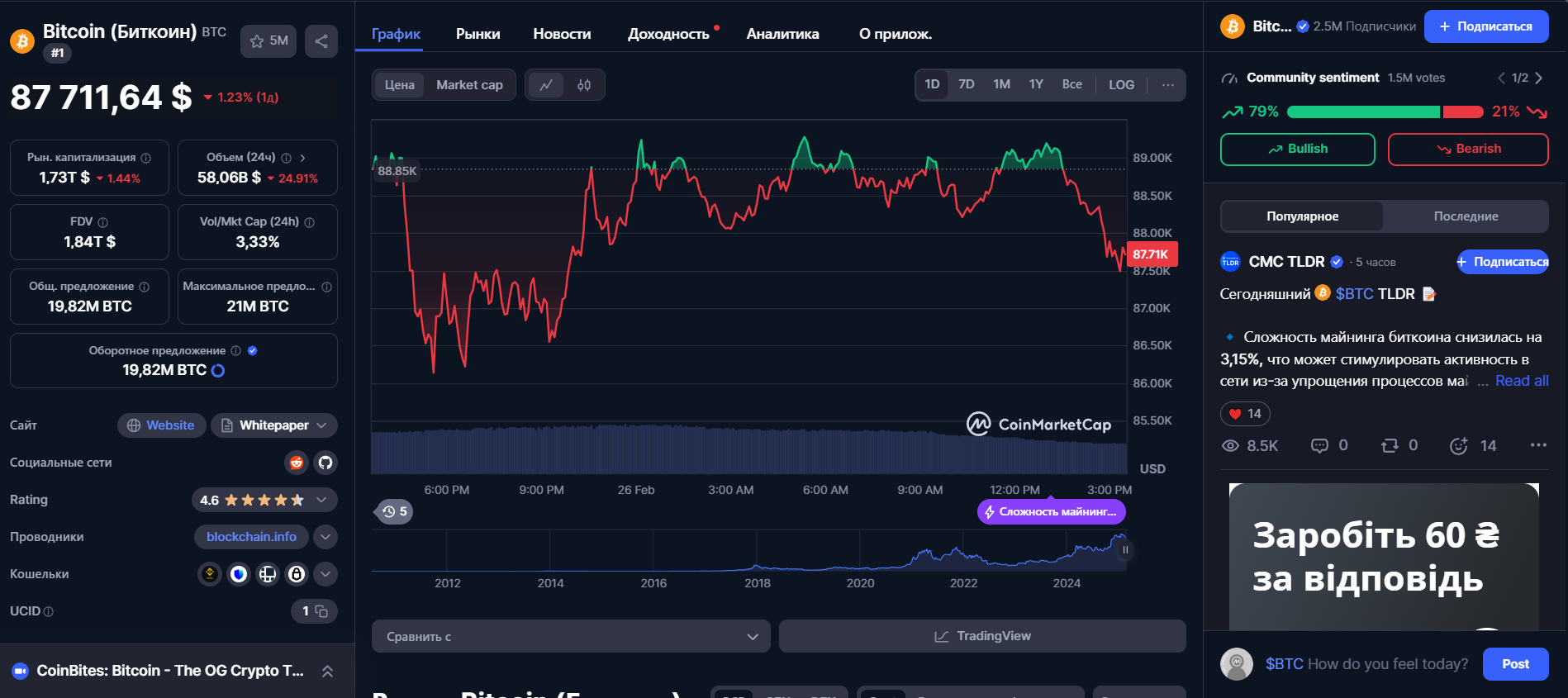Expand the Объем (24ч) arrow
1568x698 pixels.
pos(303,158)
